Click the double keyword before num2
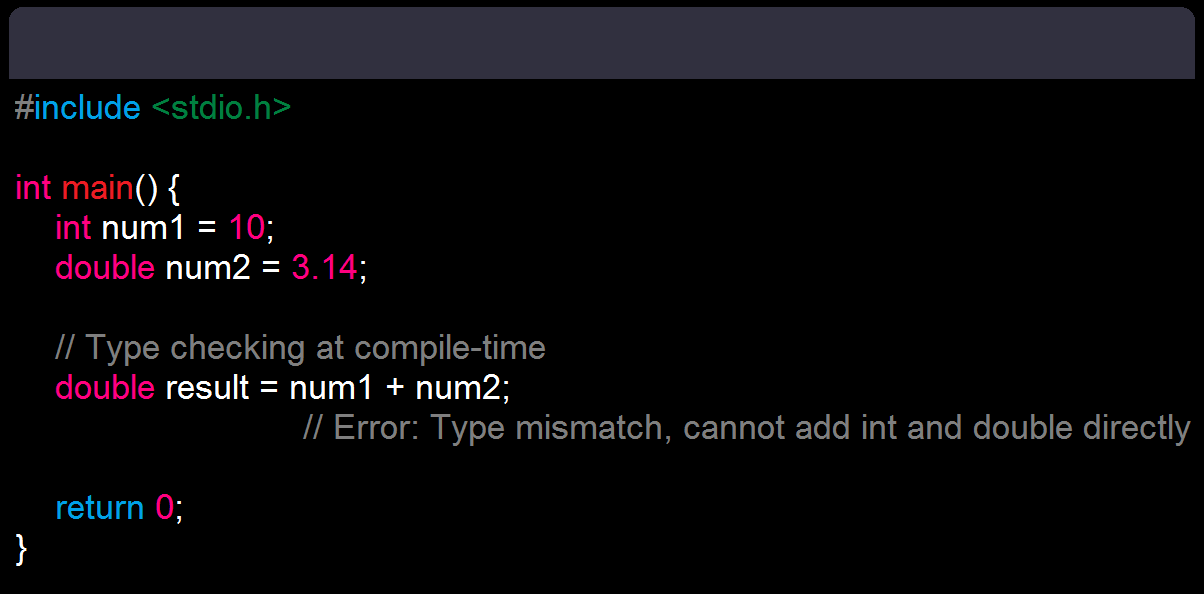 click(x=105, y=267)
